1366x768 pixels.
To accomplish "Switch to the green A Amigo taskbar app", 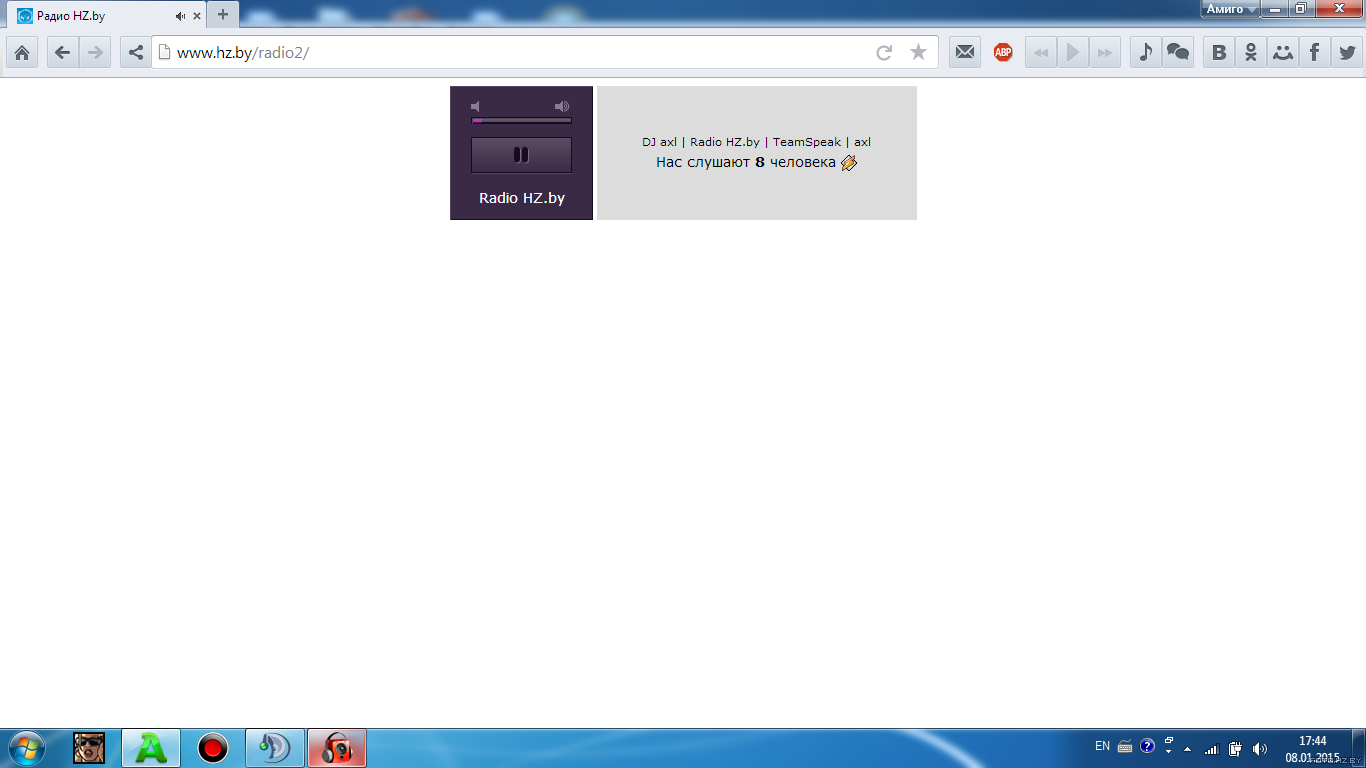I will (151, 748).
